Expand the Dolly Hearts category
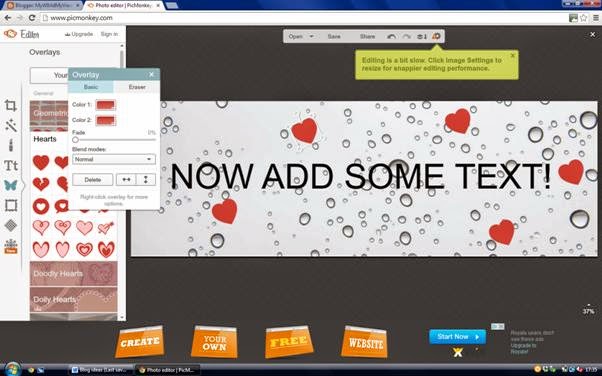 [73, 300]
